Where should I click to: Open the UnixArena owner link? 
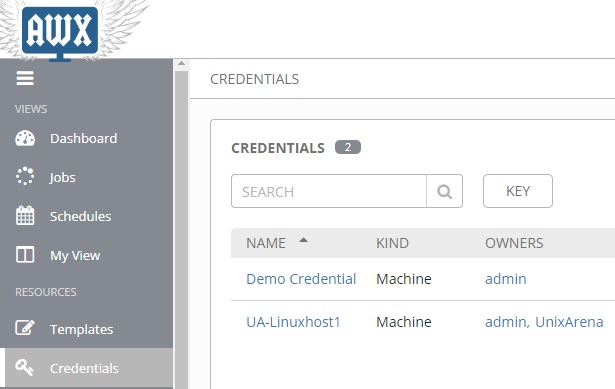[569, 322]
